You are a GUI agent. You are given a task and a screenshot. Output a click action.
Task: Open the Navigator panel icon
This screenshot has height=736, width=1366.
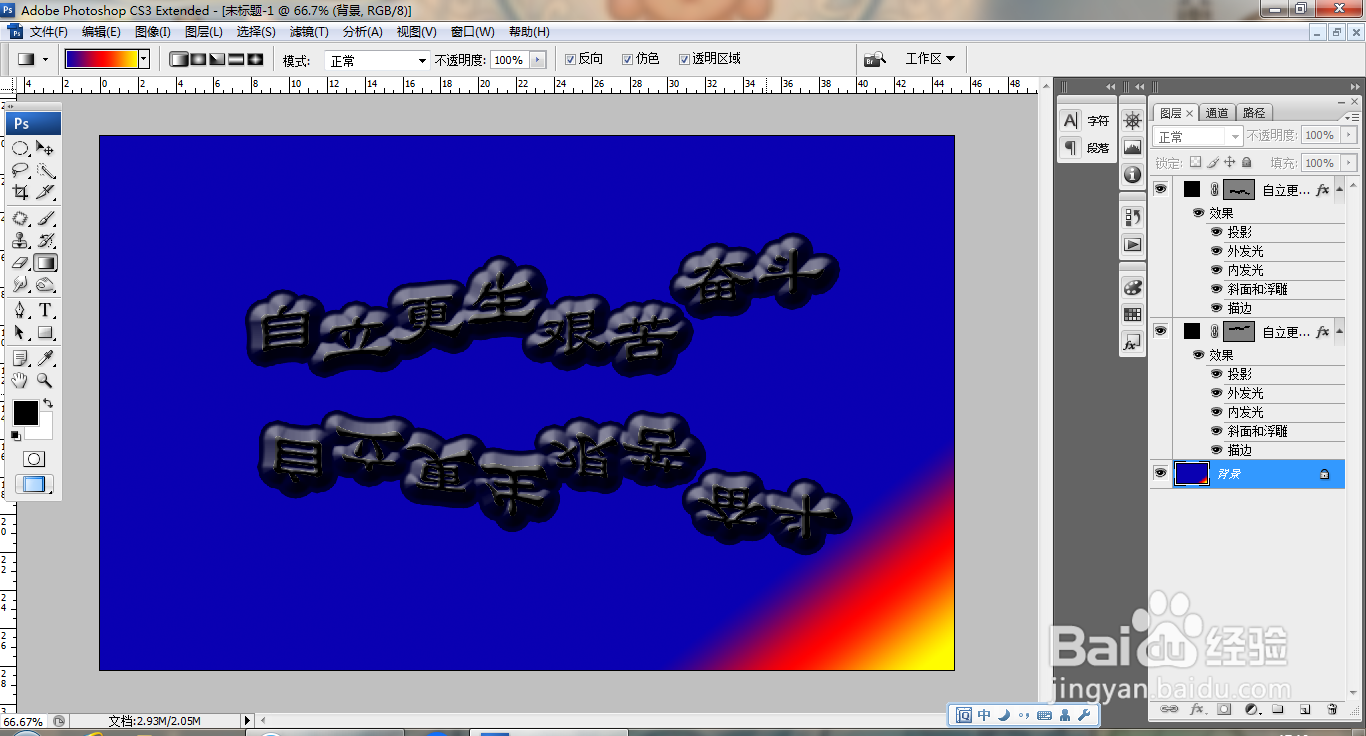[x=1132, y=120]
